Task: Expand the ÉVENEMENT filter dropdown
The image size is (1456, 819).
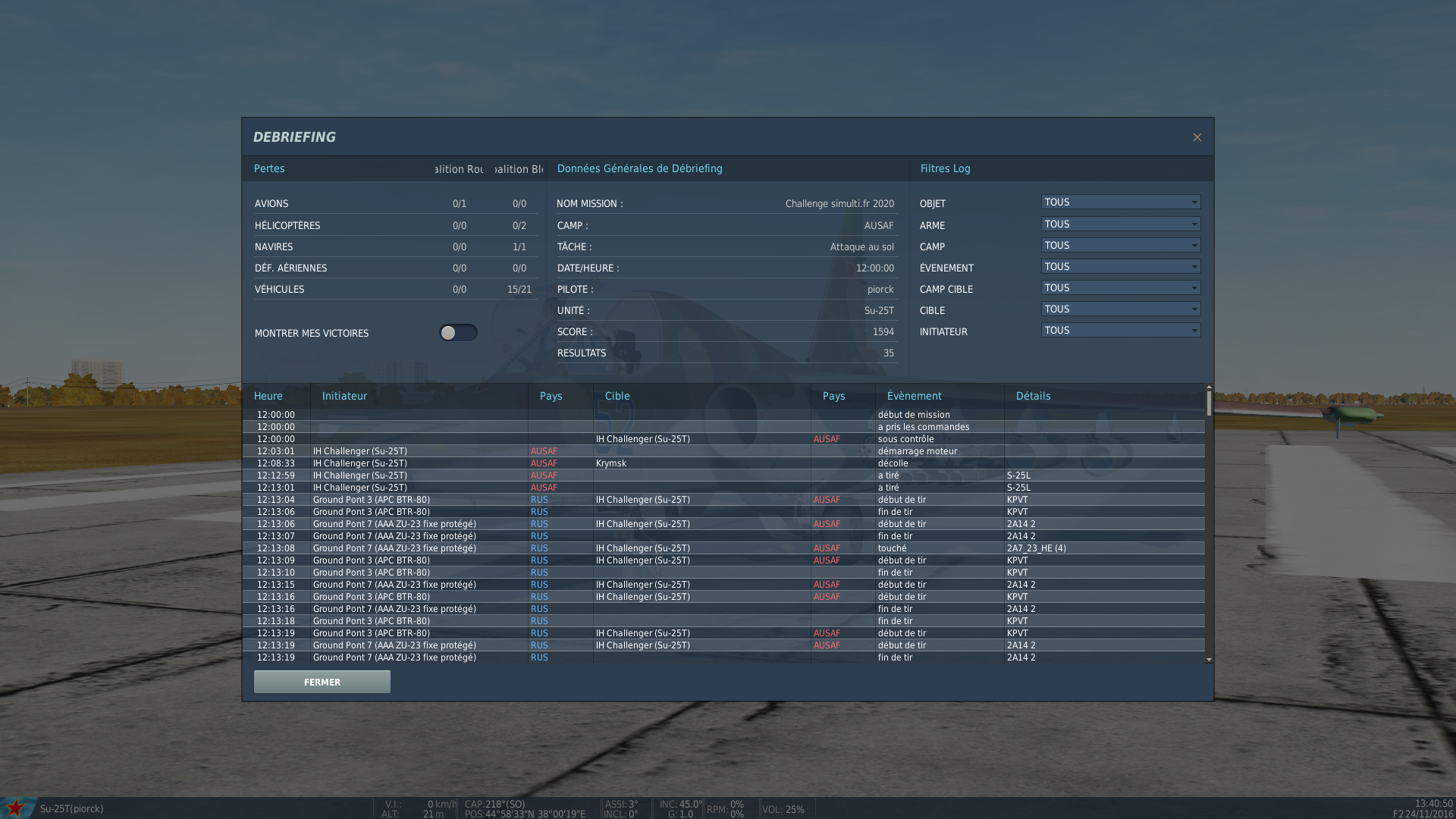Action: coord(1194,267)
